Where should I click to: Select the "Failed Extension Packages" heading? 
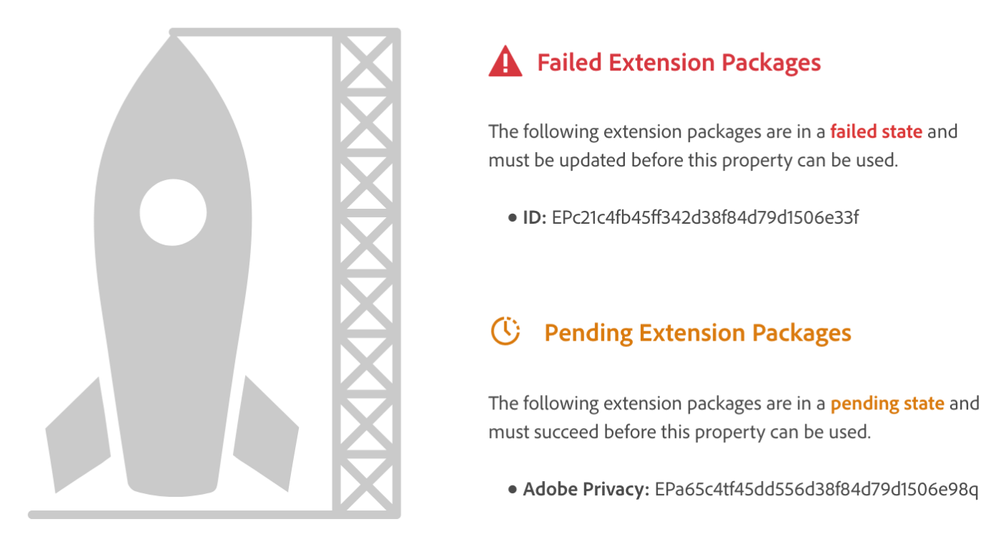point(678,63)
